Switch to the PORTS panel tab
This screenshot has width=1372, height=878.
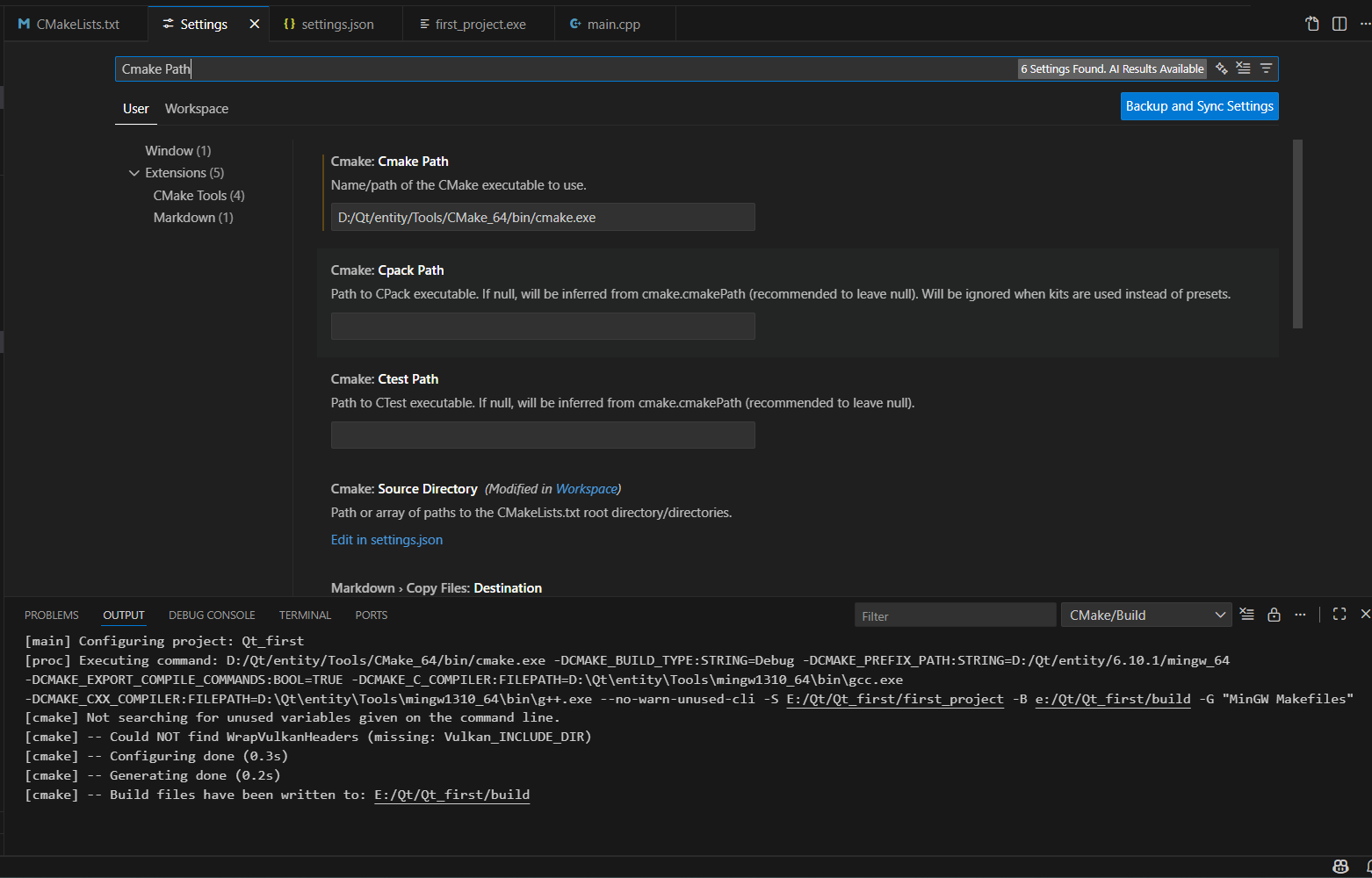pos(372,615)
